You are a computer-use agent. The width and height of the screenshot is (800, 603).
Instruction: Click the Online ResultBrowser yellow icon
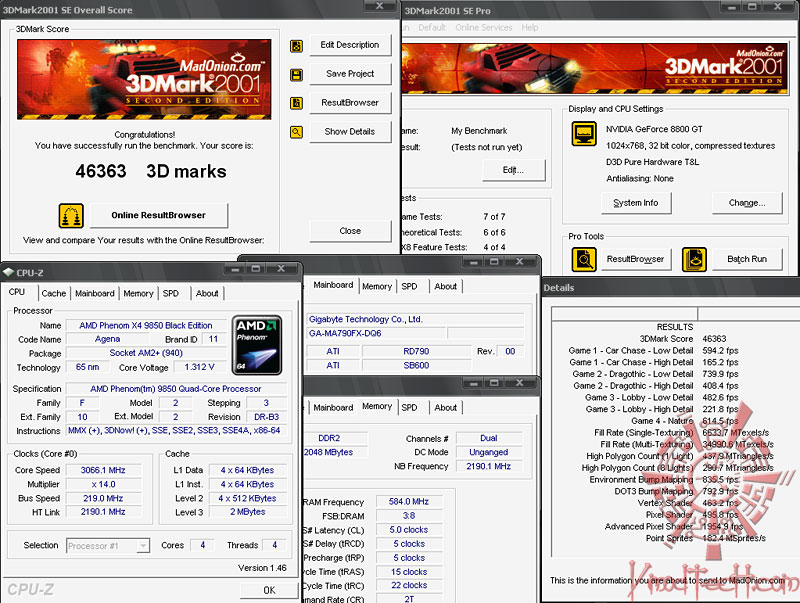click(x=71, y=215)
